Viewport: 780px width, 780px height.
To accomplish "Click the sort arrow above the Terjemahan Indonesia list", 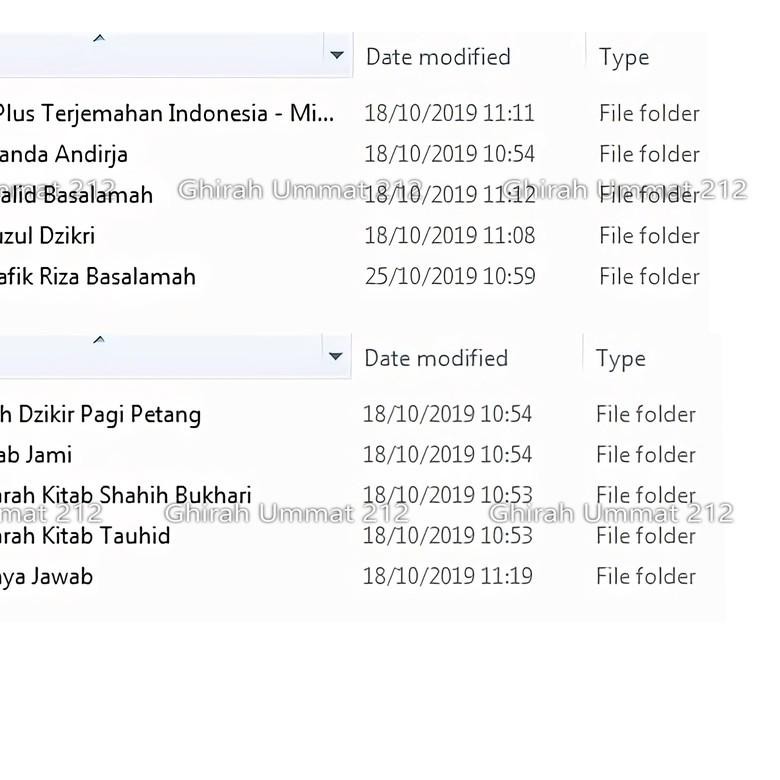I will pyautogui.click(x=98, y=39).
